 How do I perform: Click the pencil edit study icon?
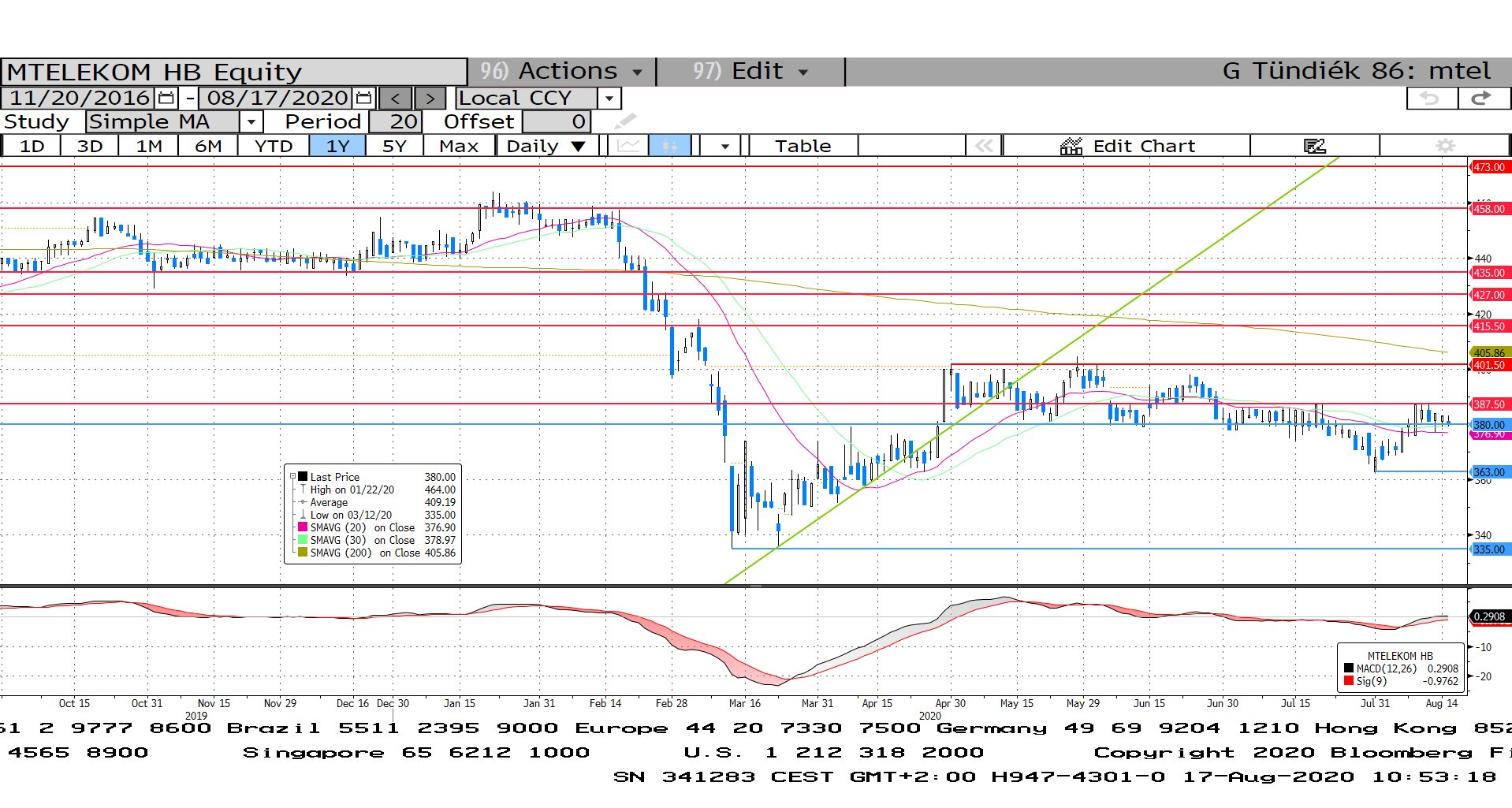click(x=625, y=121)
